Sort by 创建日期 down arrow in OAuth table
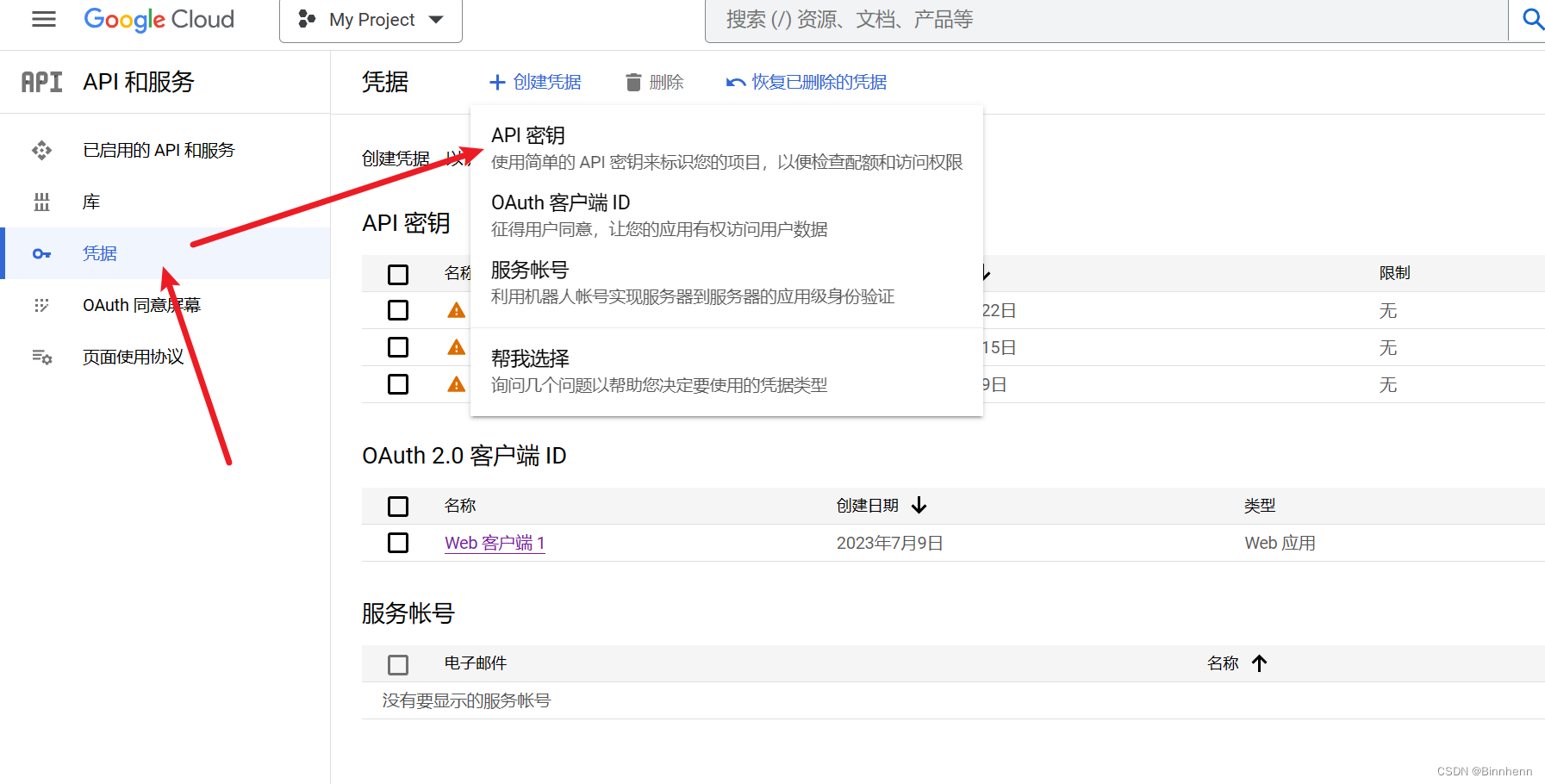 click(x=919, y=506)
